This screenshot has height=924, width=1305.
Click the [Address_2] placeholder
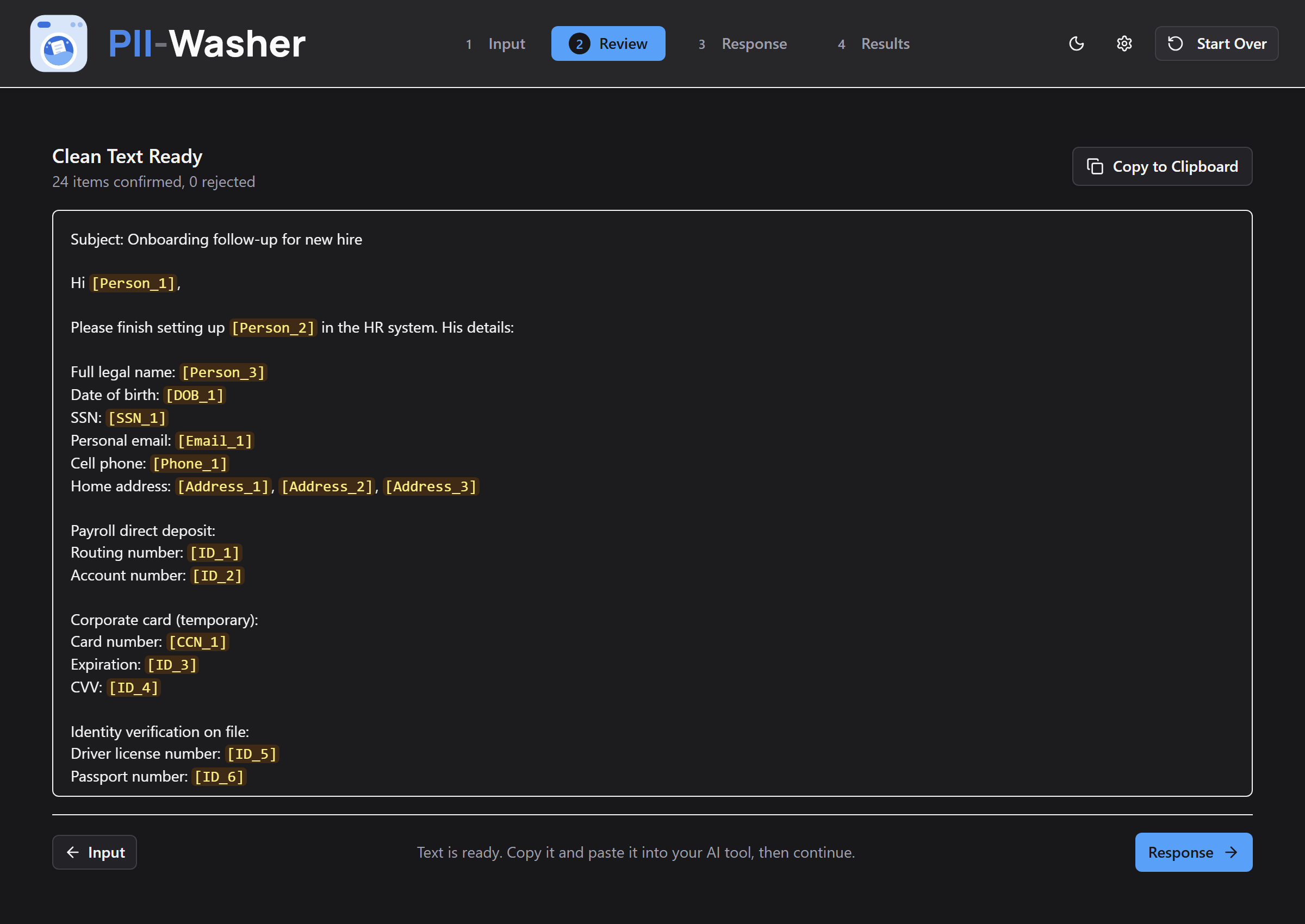tap(327, 486)
